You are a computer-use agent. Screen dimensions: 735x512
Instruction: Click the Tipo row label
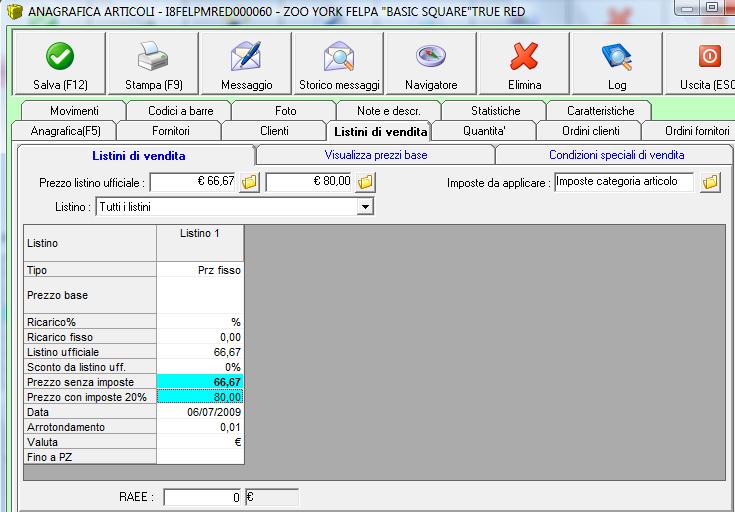click(x=90, y=270)
